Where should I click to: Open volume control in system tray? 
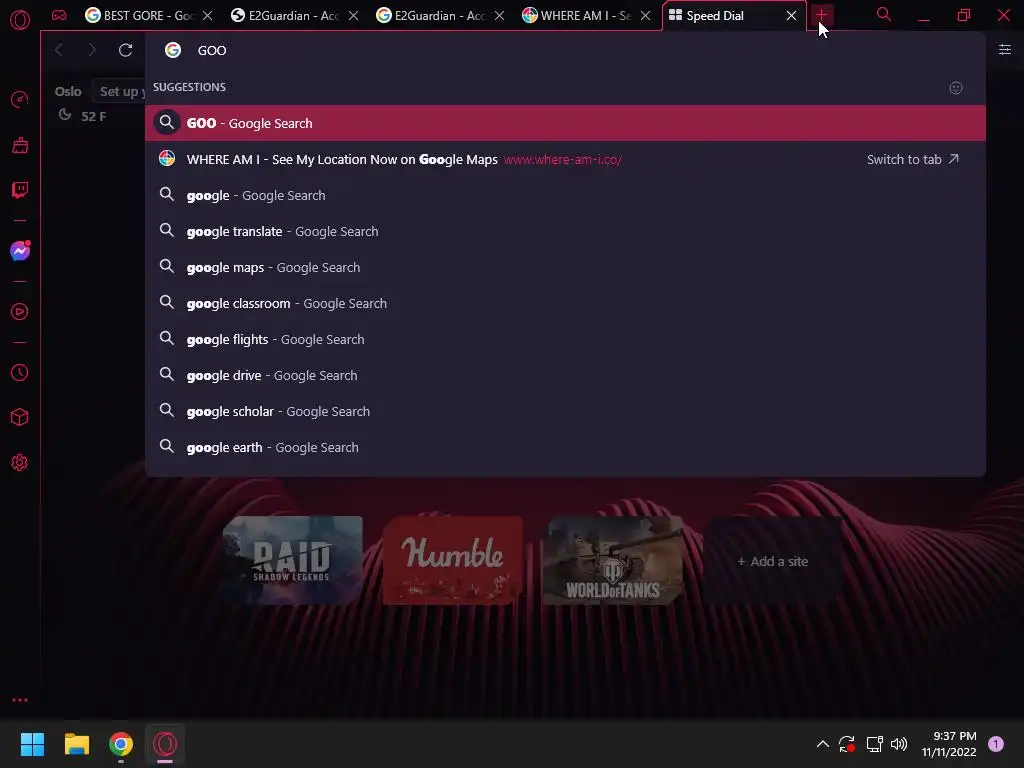click(x=899, y=744)
